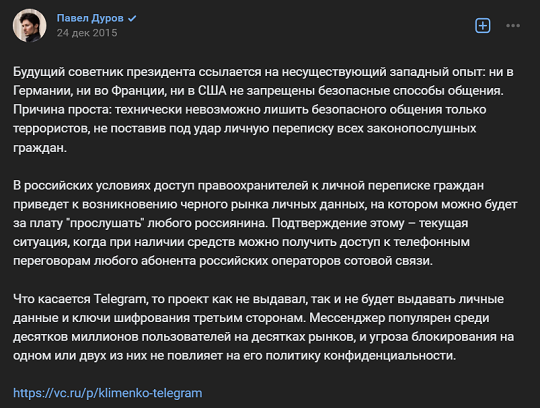
Task: Click the word Мессенджер in the post
Action: 347,317
